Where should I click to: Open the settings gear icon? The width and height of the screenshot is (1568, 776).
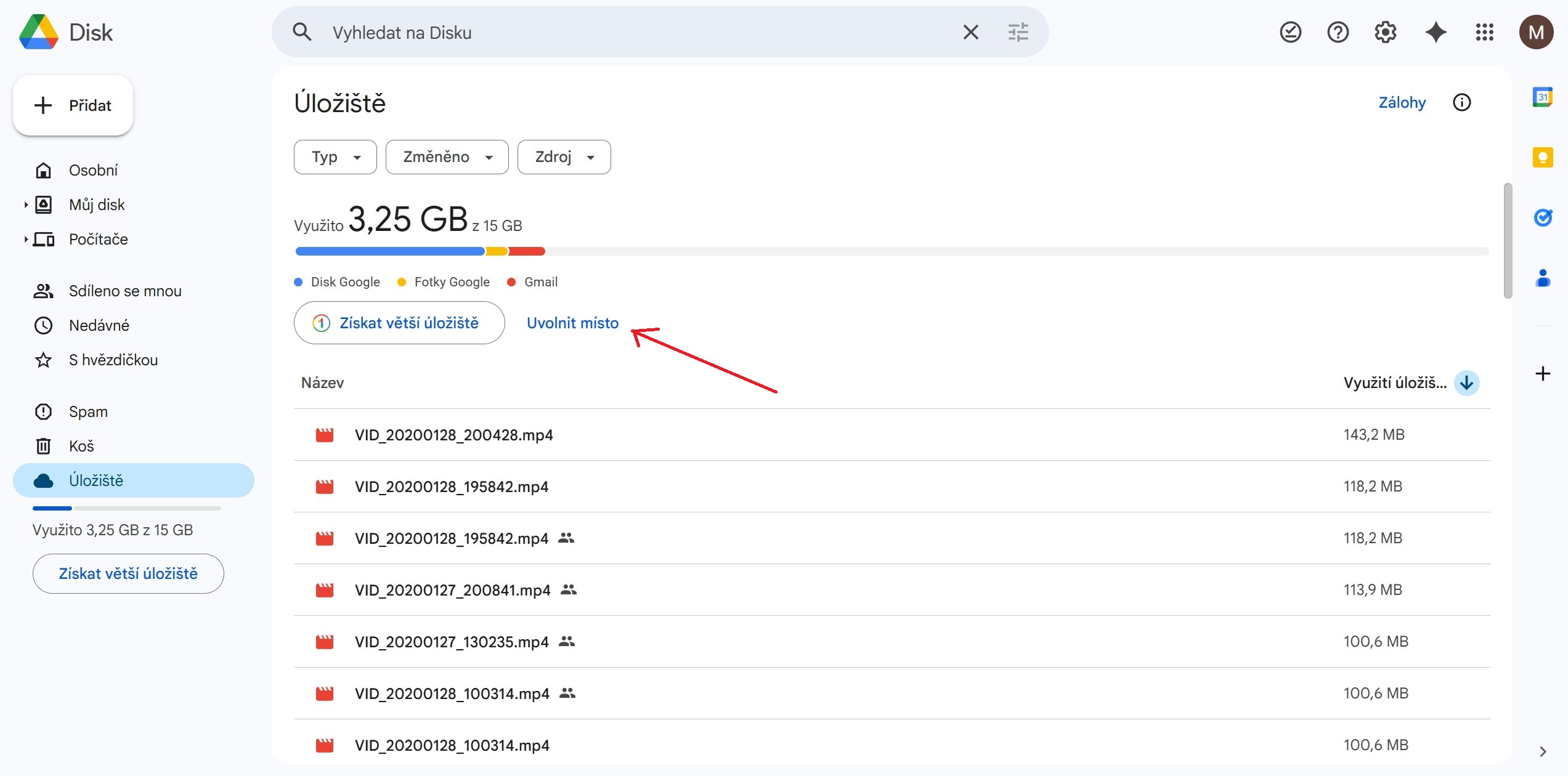tap(1386, 32)
